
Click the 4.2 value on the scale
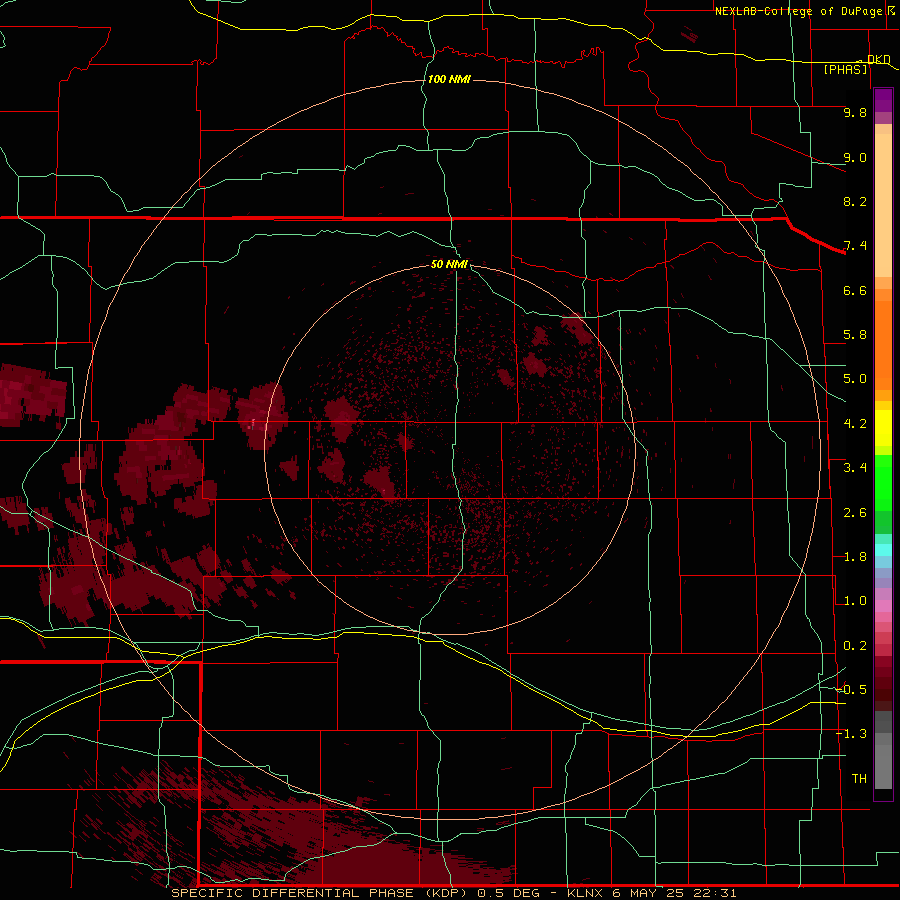click(x=855, y=424)
